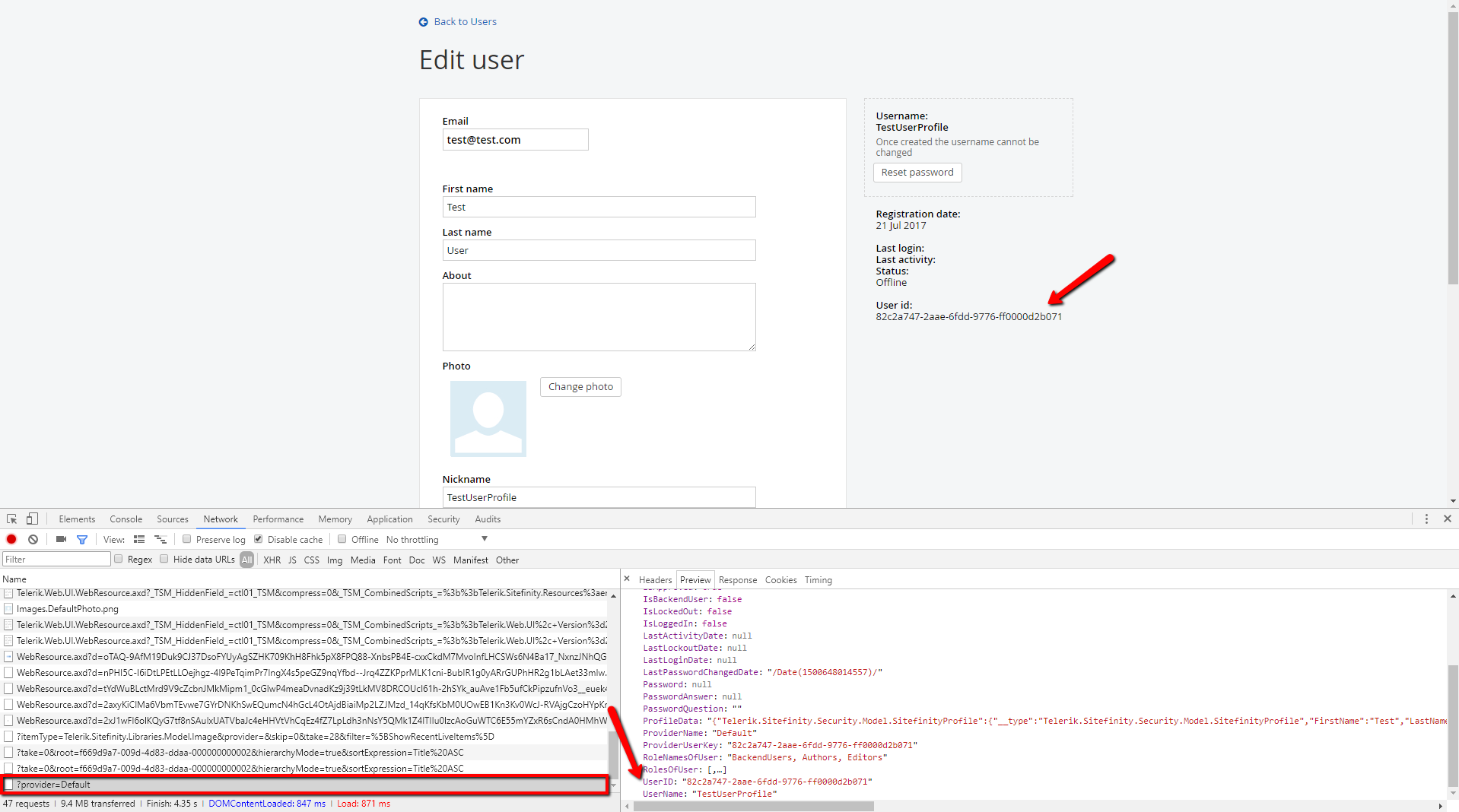Screen dimensions: 1459x812
Task: Click the horizontal scrollbar in preview pane
Action: [753, 806]
